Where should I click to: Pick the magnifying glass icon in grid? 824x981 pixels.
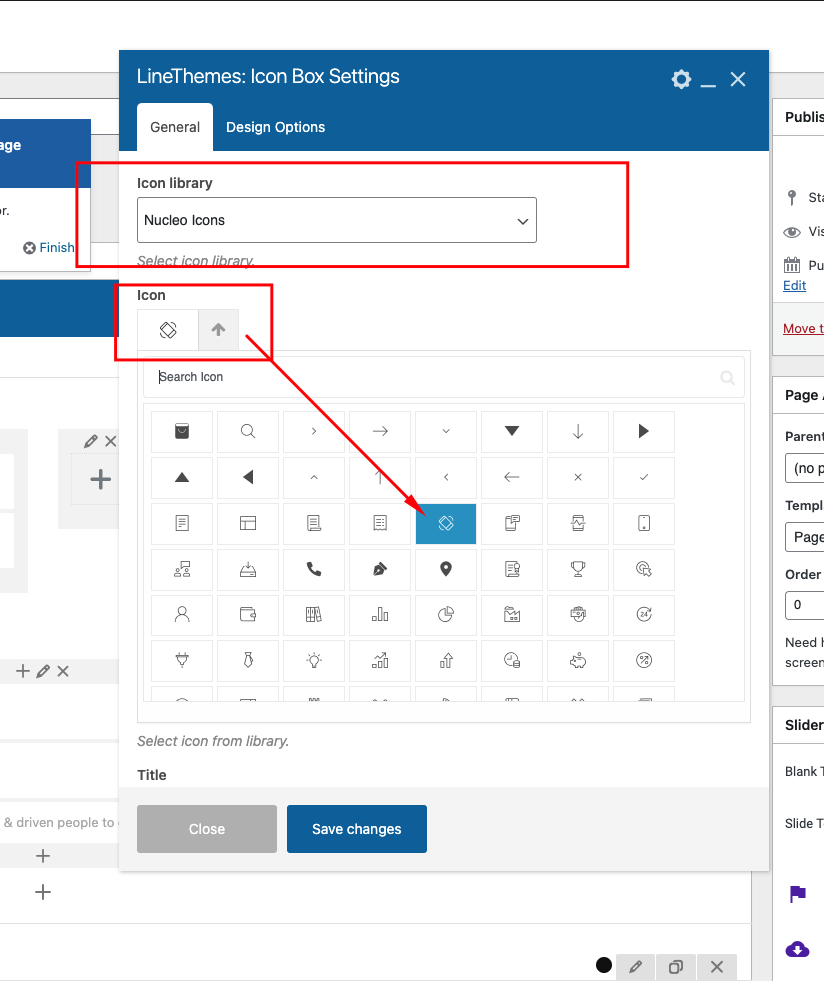248,431
